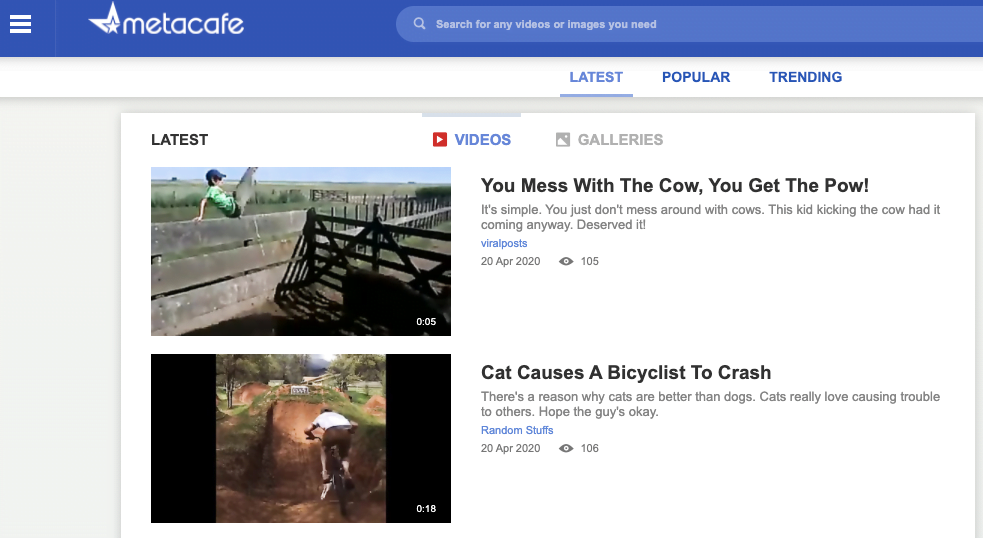
Task: Select the Videos section tab
Action: [471, 139]
